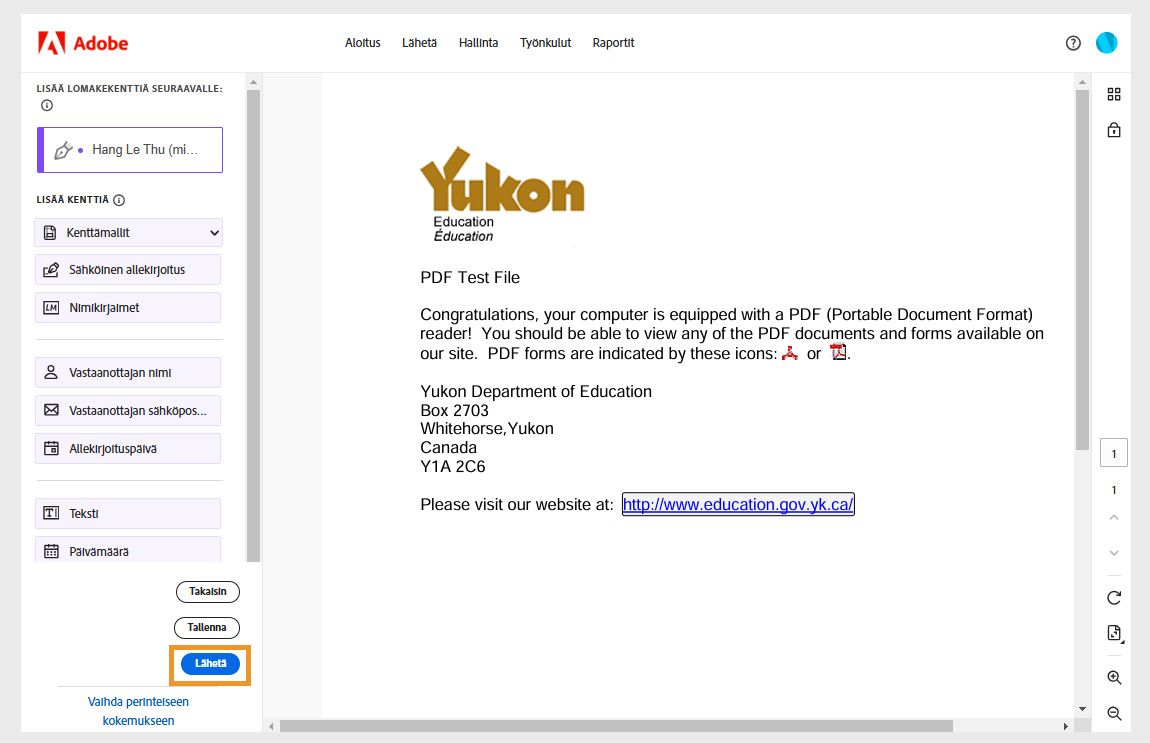Open the education.gov.yk.ca link
This screenshot has height=743, width=1150.
(x=738, y=505)
